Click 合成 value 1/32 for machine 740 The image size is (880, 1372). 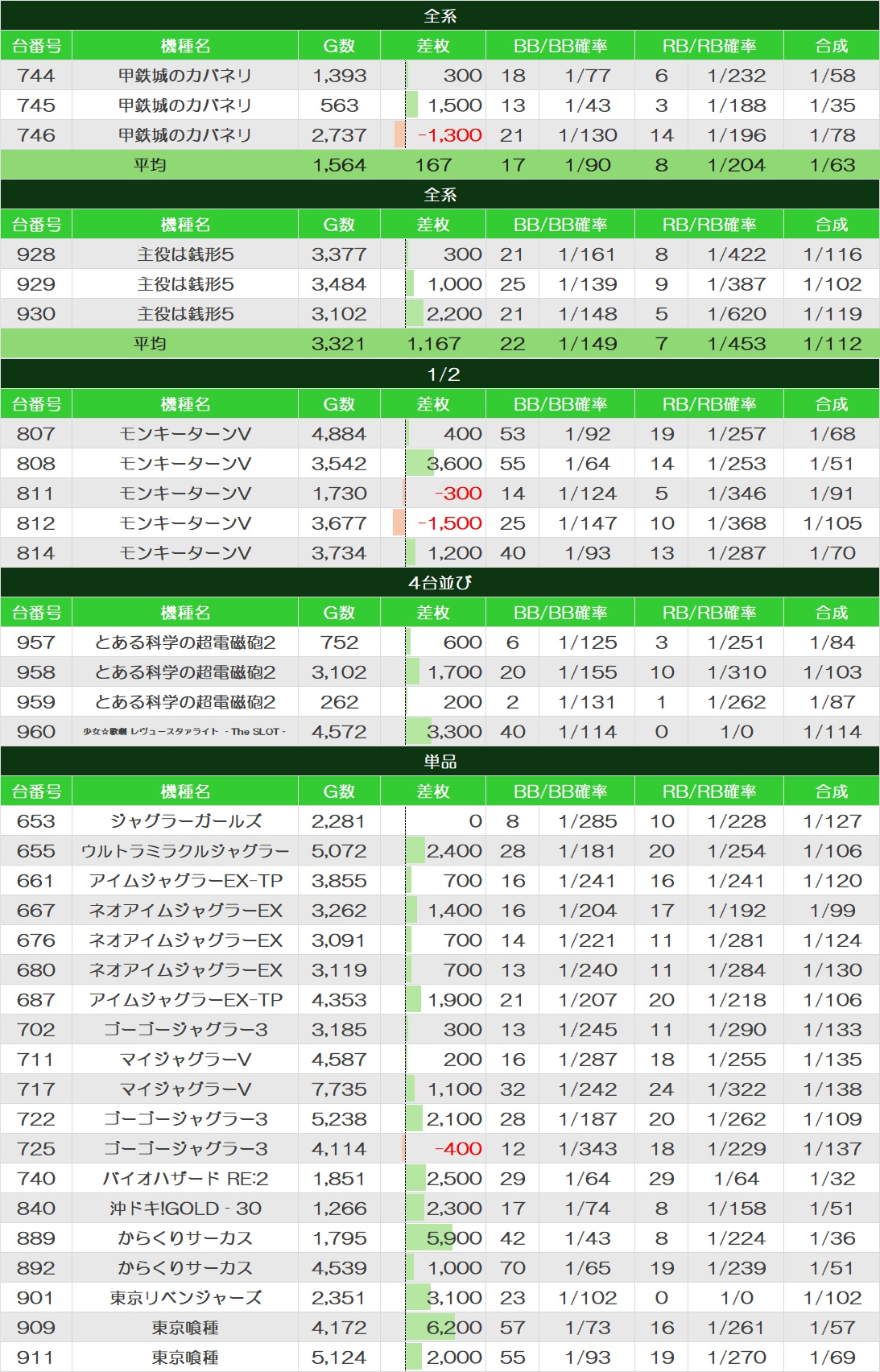[832, 1179]
